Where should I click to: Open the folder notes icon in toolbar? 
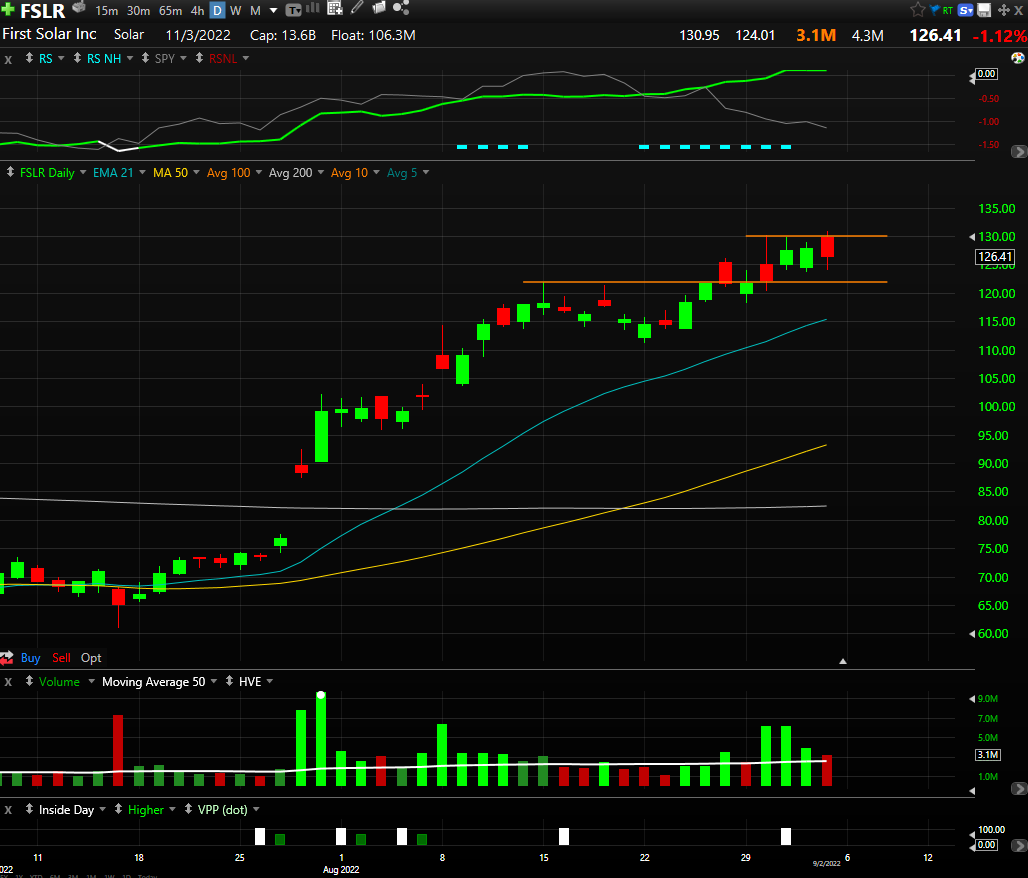(x=378, y=8)
